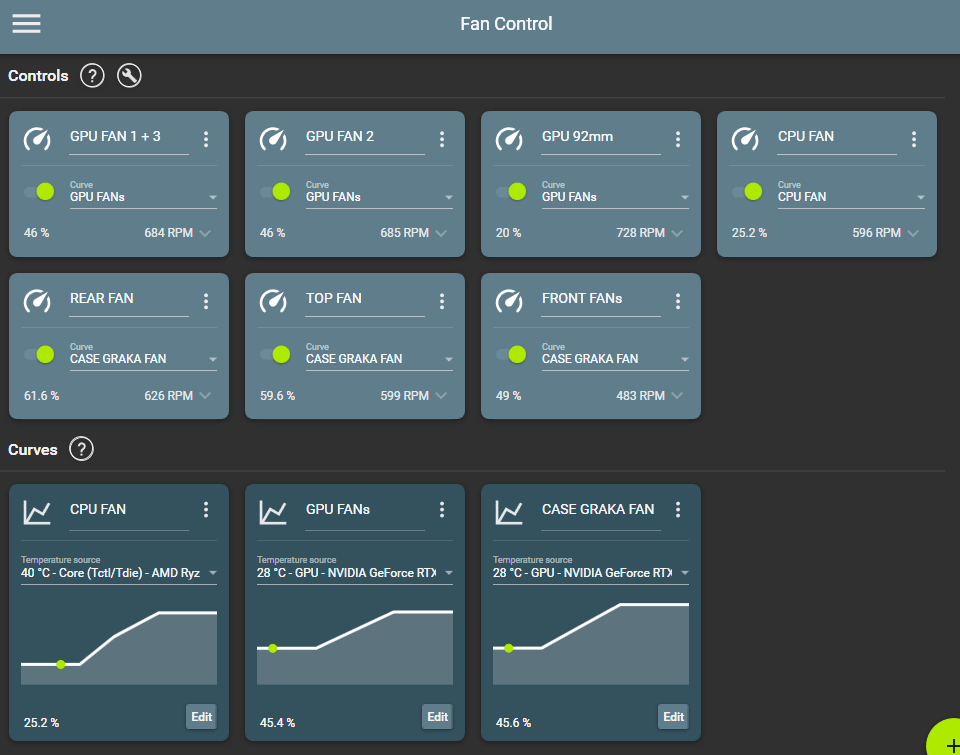960x755 pixels.
Task: Open the three-dot menu of GPU FAN 1 + 3
Action: coord(206,139)
